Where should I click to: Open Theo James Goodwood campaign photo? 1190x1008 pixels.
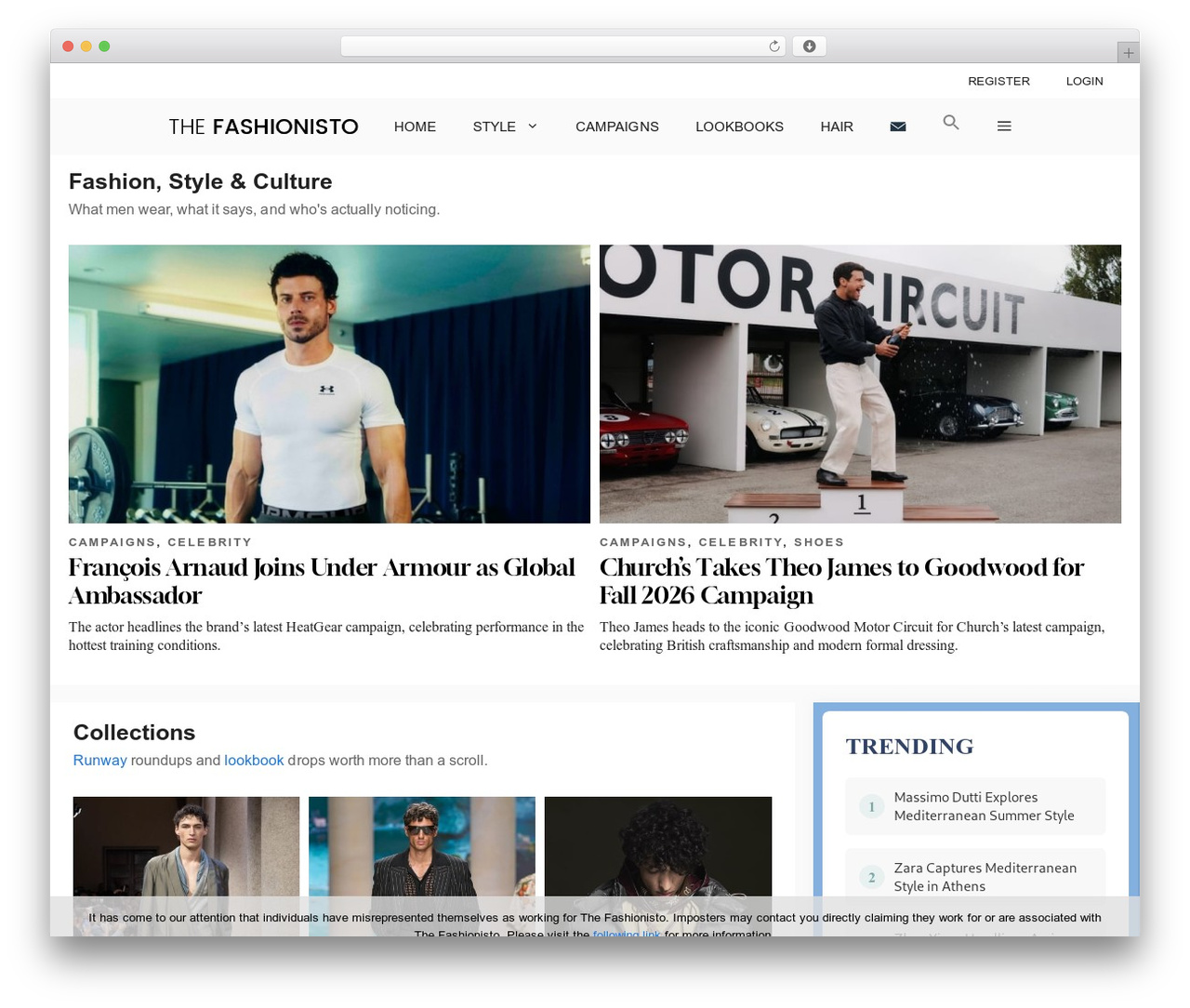pyautogui.click(x=860, y=384)
